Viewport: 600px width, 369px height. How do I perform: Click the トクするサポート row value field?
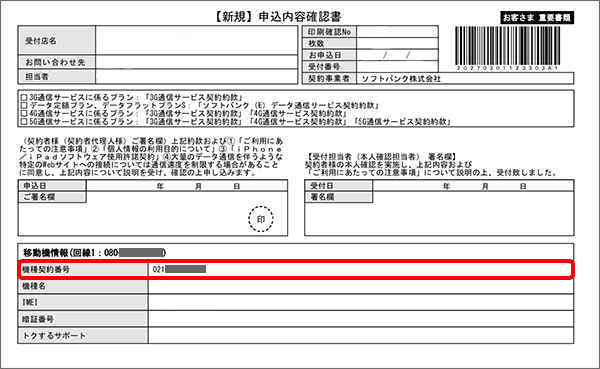coord(361,336)
